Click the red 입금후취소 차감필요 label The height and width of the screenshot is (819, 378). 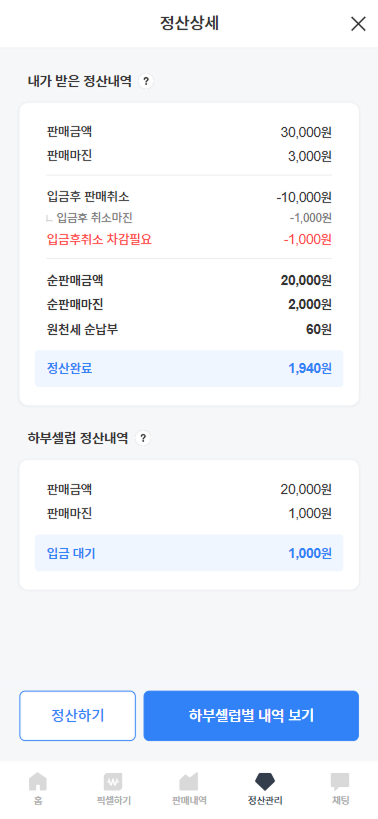pyautogui.click(x=99, y=240)
